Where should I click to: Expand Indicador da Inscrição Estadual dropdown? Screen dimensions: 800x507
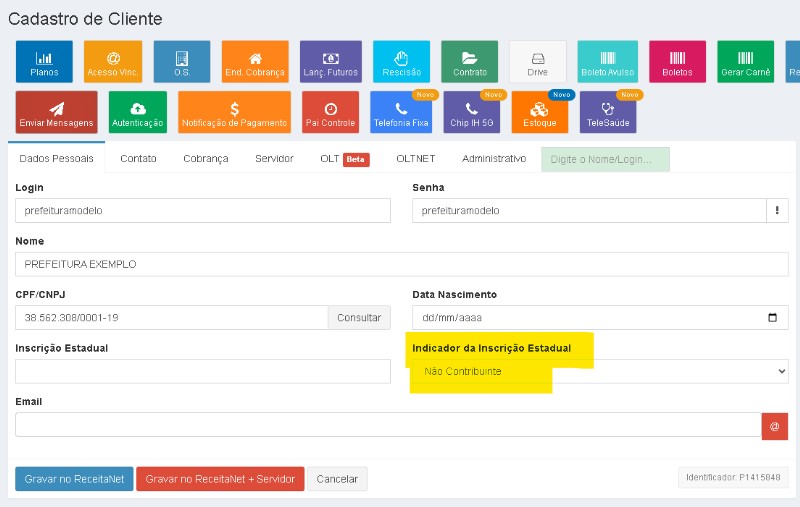coord(600,371)
